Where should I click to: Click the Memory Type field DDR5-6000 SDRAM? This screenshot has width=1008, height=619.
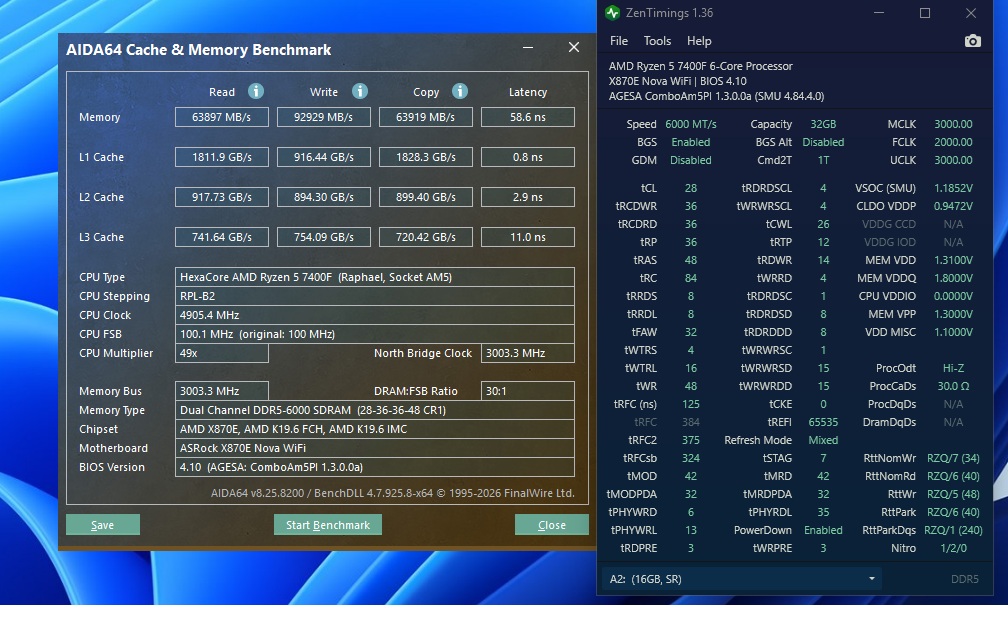(x=375, y=409)
